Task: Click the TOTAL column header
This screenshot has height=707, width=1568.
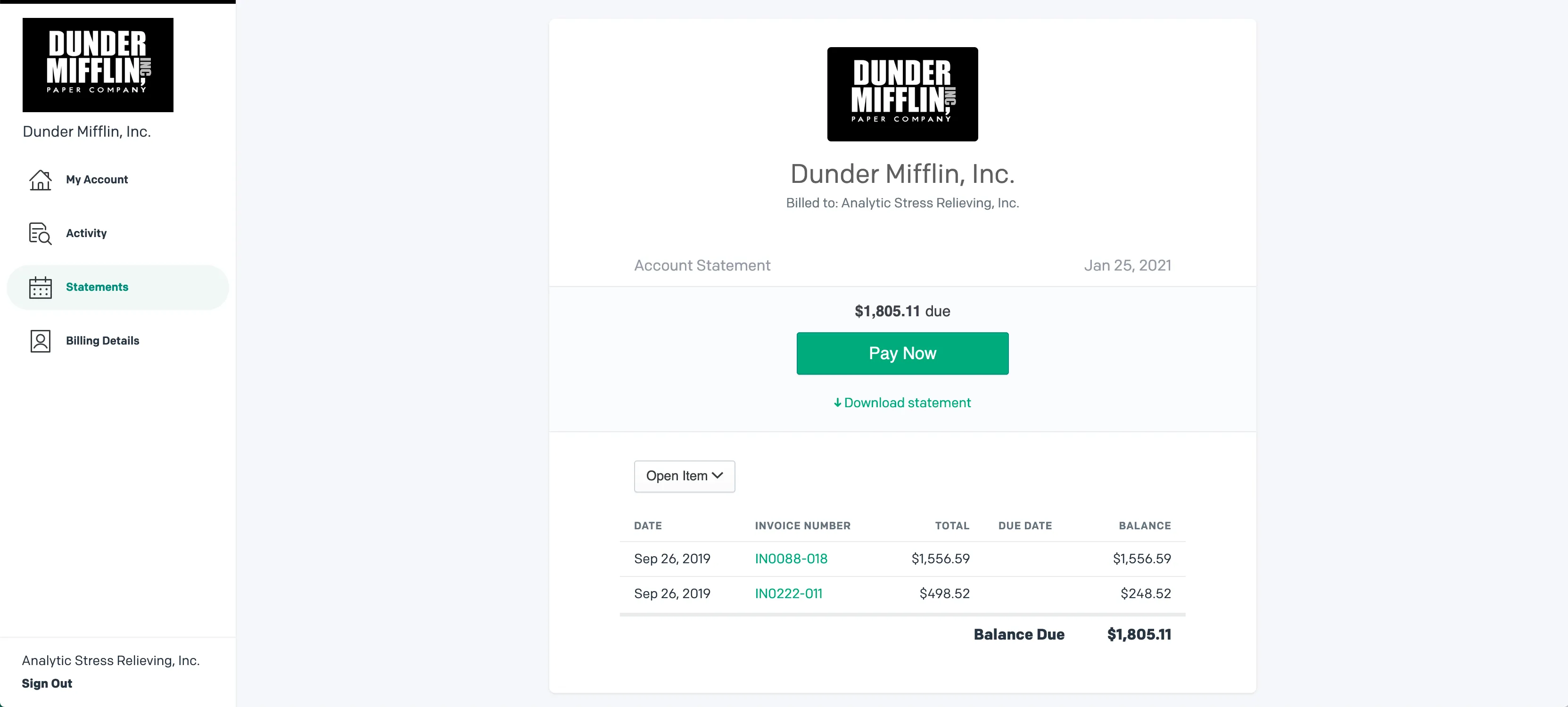Action: [952, 526]
